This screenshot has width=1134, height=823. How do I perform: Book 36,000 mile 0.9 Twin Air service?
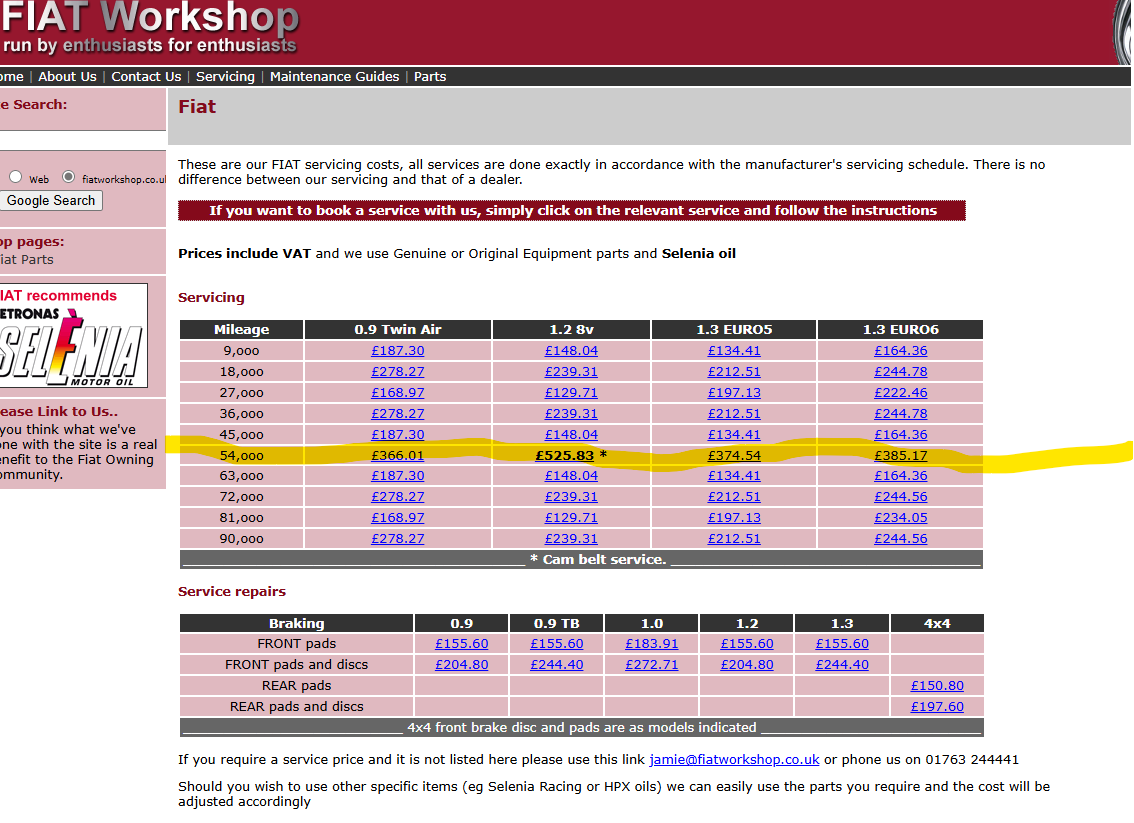(398, 414)
